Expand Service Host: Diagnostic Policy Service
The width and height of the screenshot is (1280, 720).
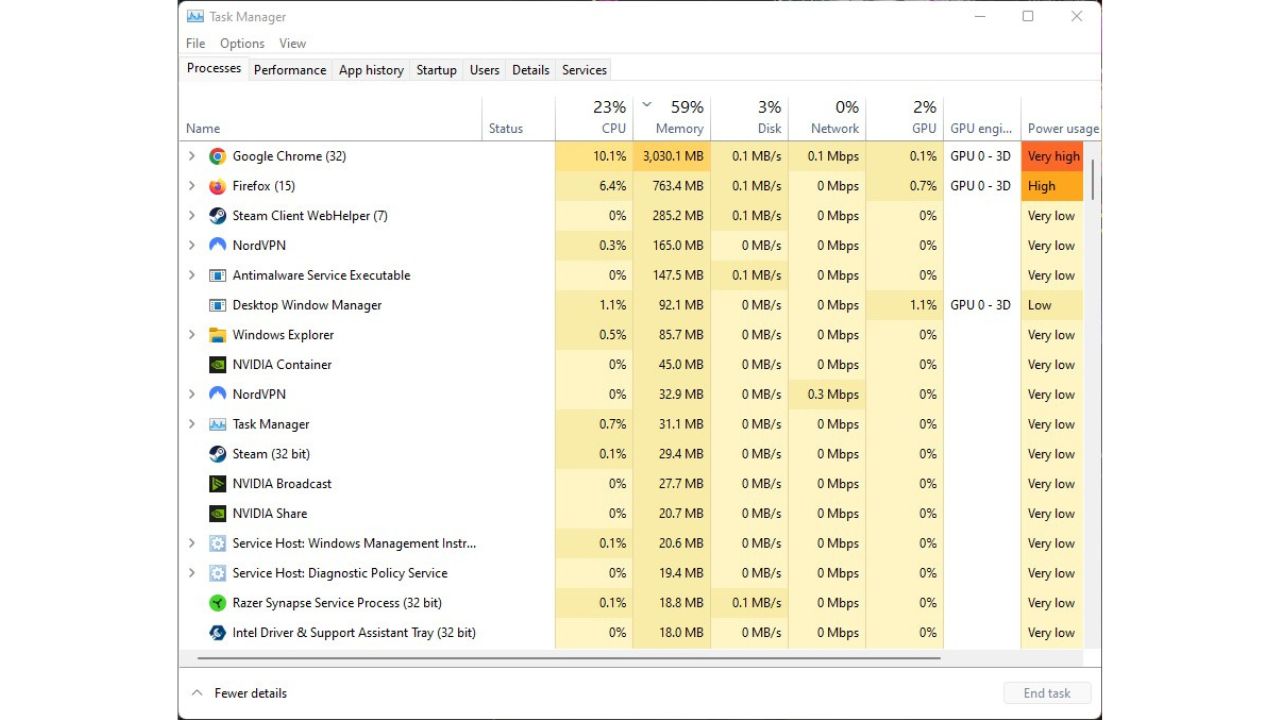192,573
